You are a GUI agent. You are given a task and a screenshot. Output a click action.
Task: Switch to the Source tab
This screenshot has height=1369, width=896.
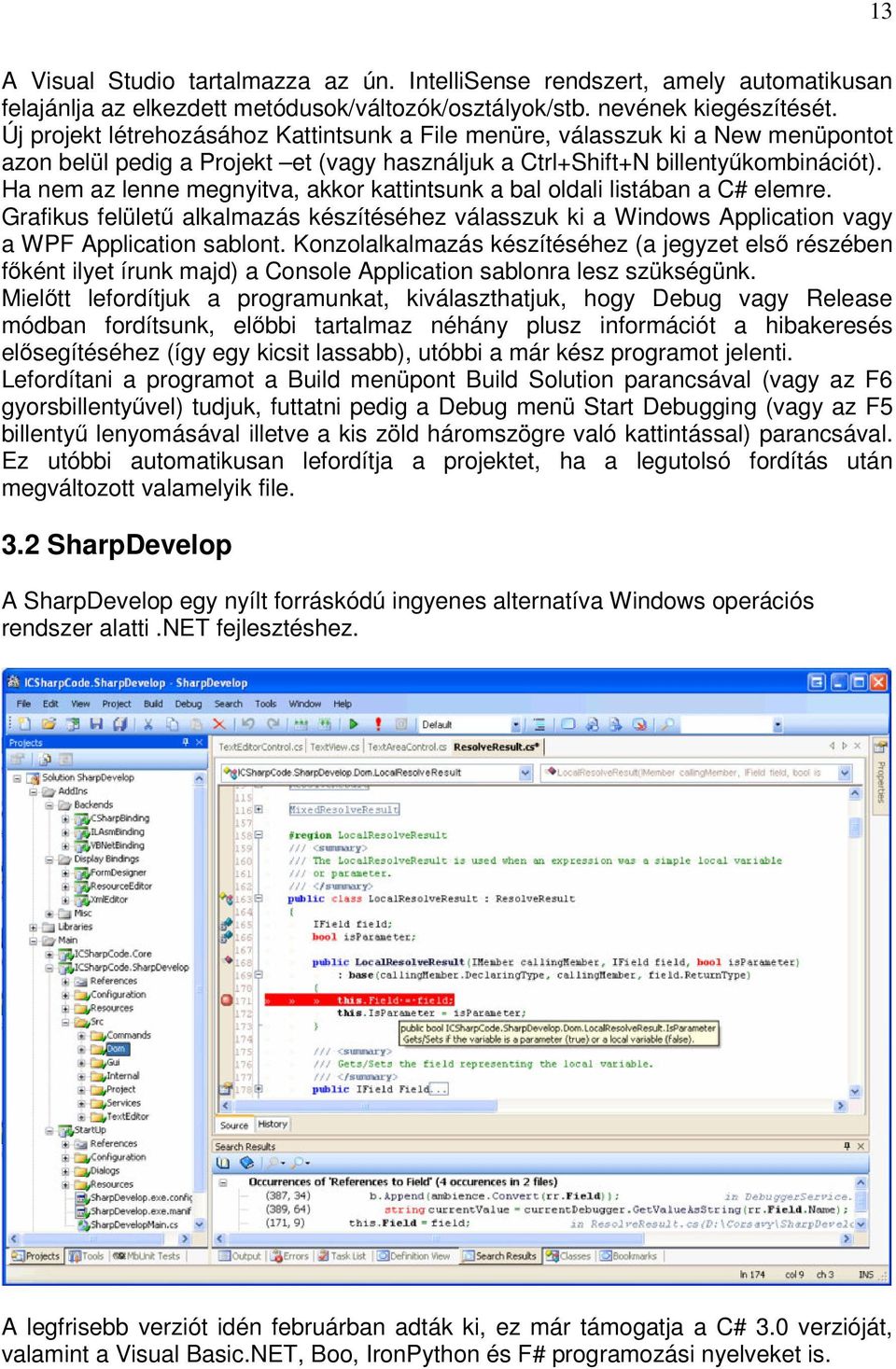pyautogui.click(x=234, y=1125)
